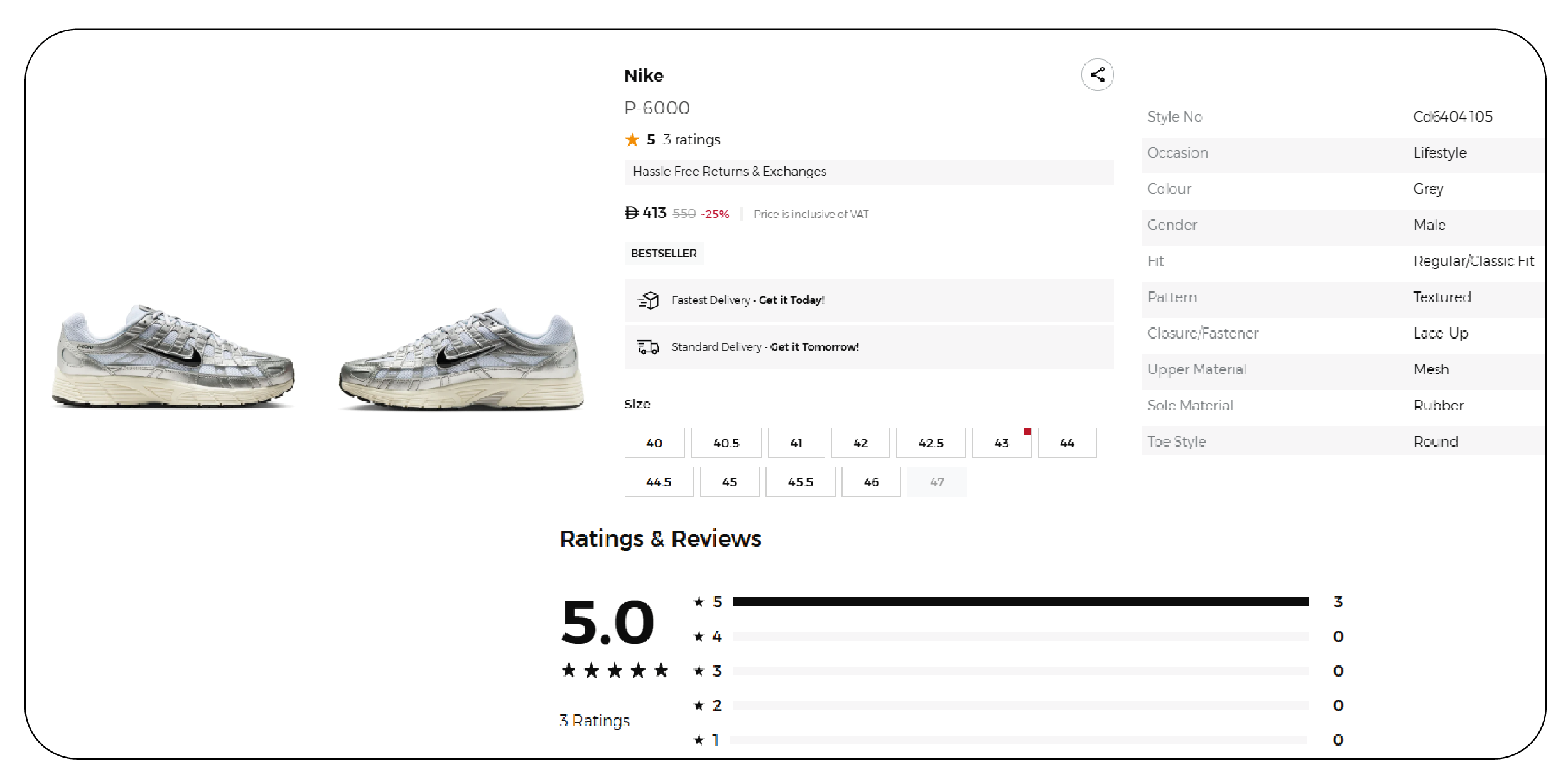The width and height of the screenshot is (1568, 779).
Task: Click the orange rating star icon
Action: (632, 139)
